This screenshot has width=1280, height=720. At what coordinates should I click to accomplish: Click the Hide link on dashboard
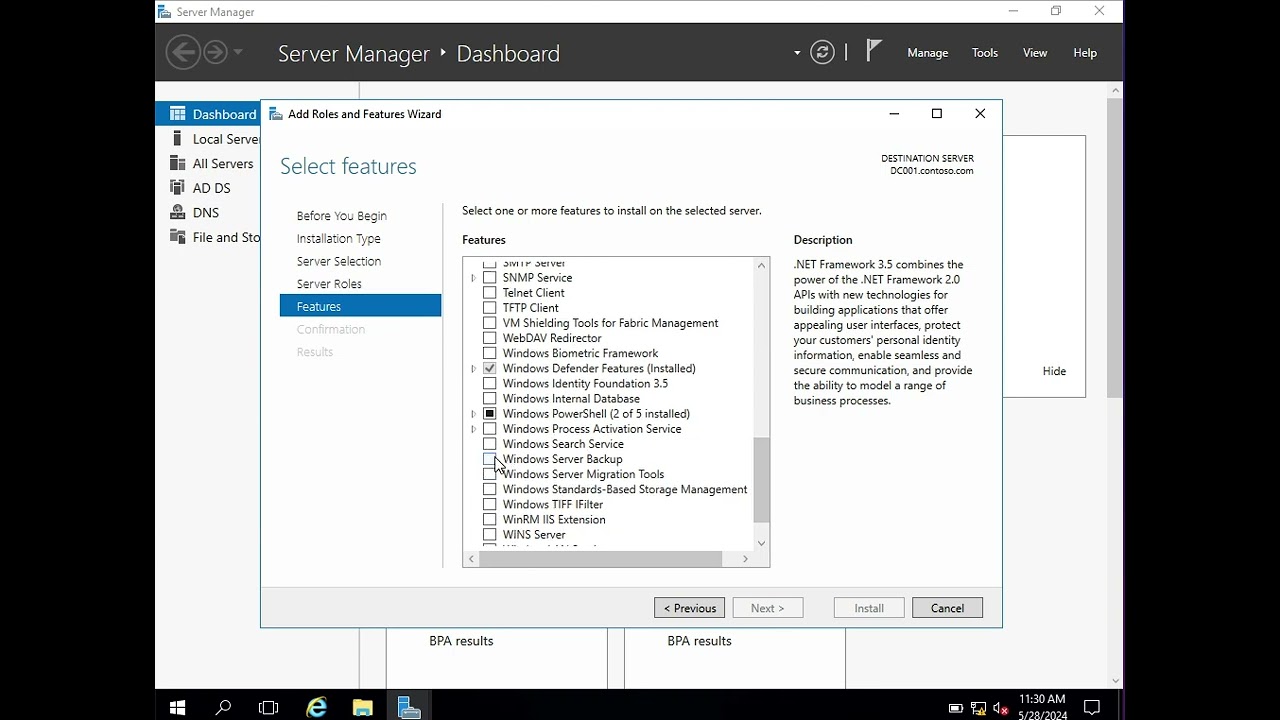[1054, 371]
